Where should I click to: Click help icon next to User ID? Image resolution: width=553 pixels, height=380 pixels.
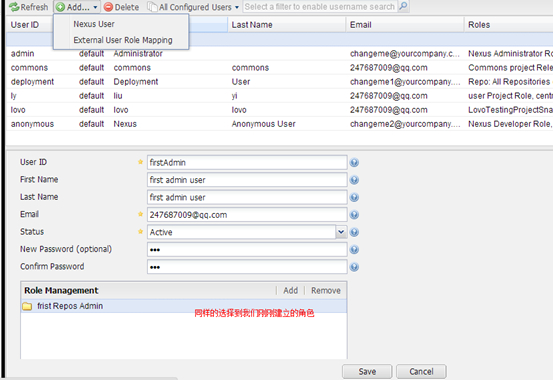coord(354,163)
